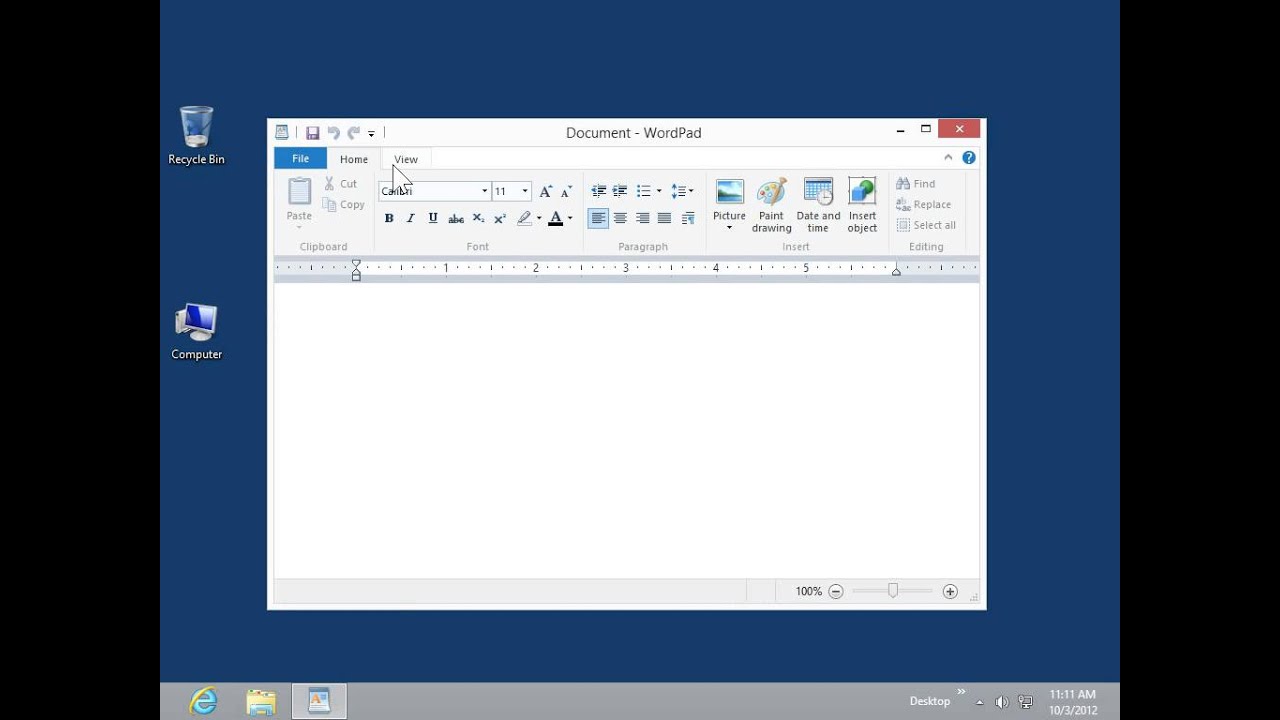The width and height of the screenshot is (1280, 720).
Task: Align text left
Action: 598,218
